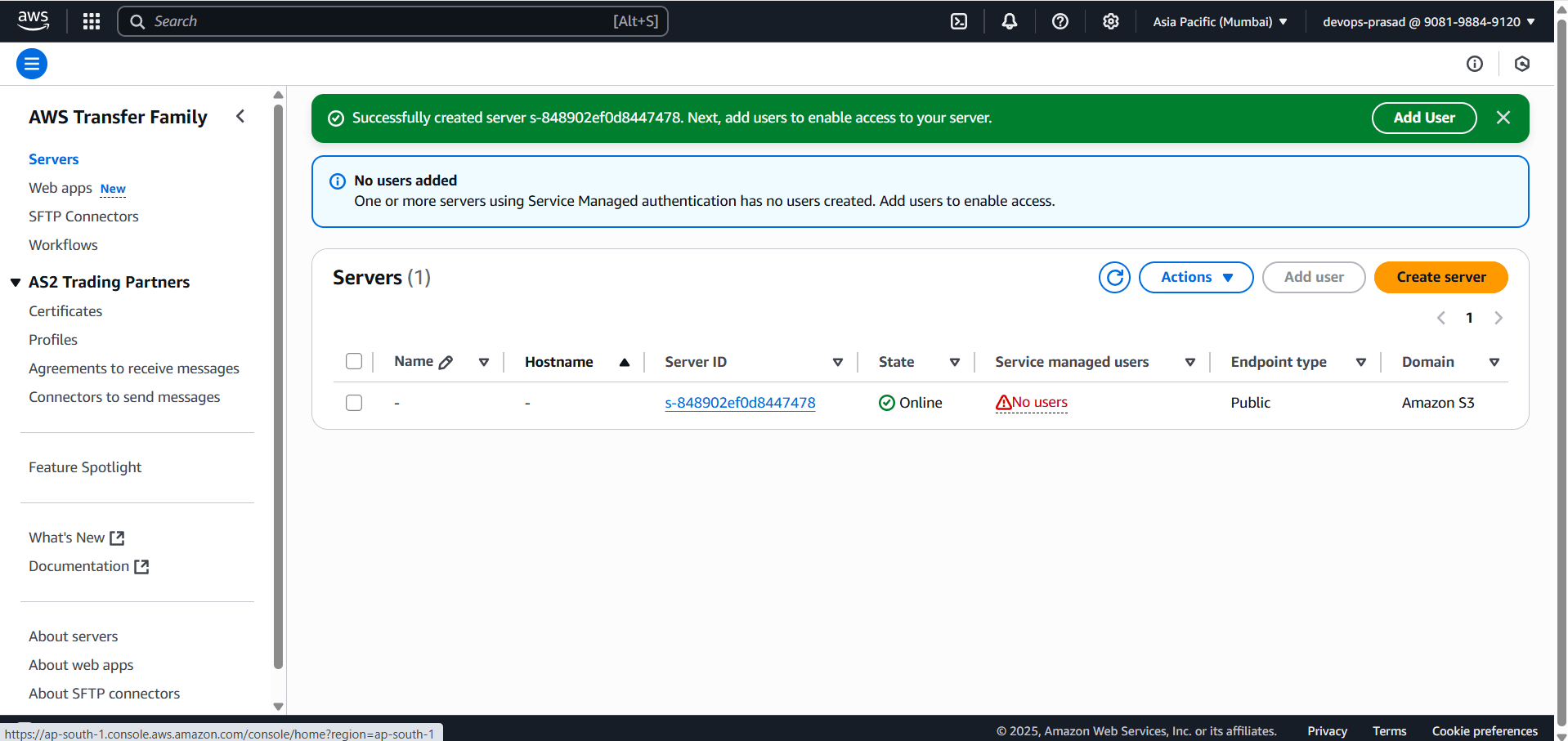Open account settings via the gear icon
The image size is (1568, 741).
click(x=1110, y=21)
